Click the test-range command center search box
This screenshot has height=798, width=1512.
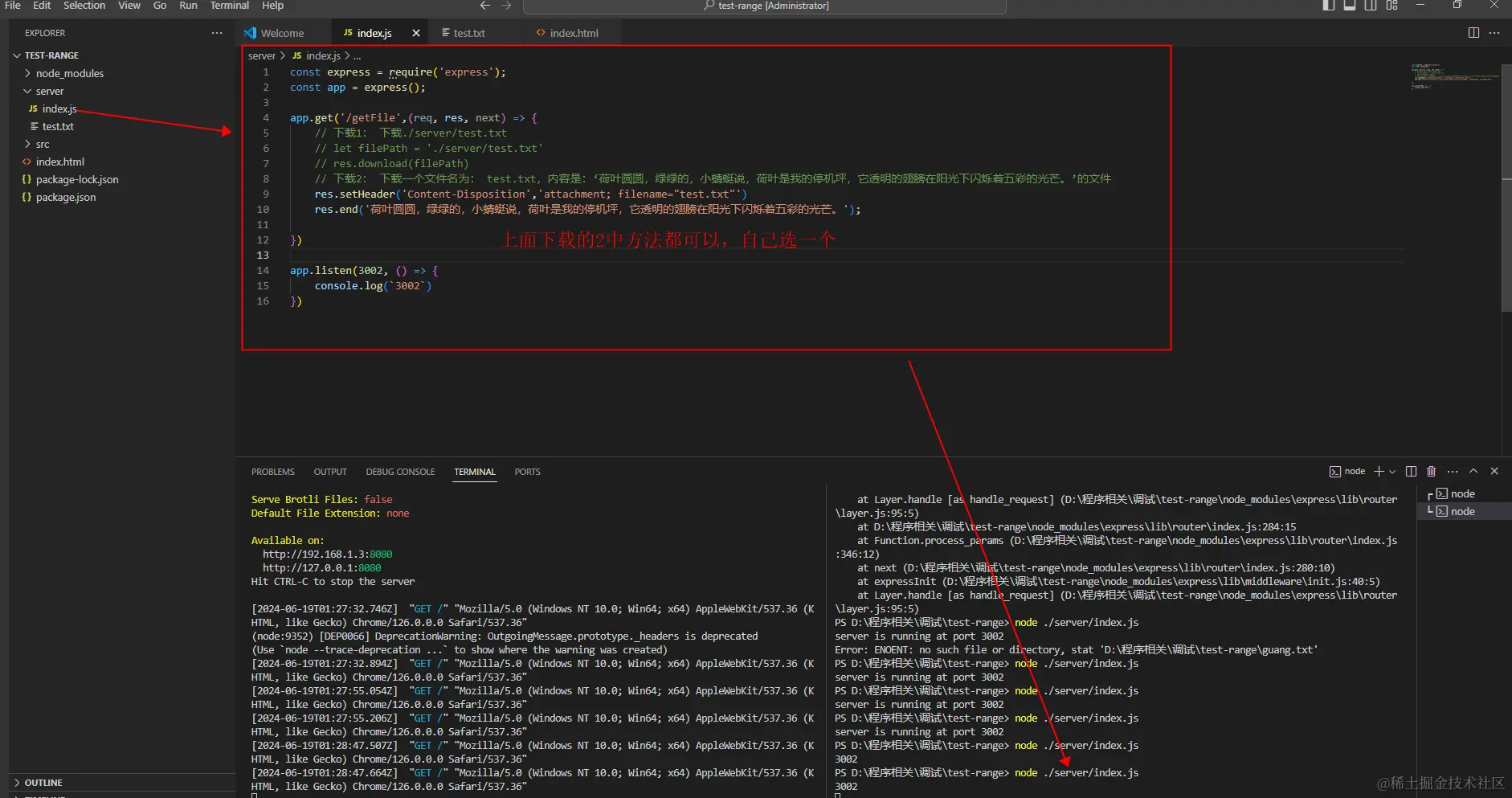[x=765, y=6]
